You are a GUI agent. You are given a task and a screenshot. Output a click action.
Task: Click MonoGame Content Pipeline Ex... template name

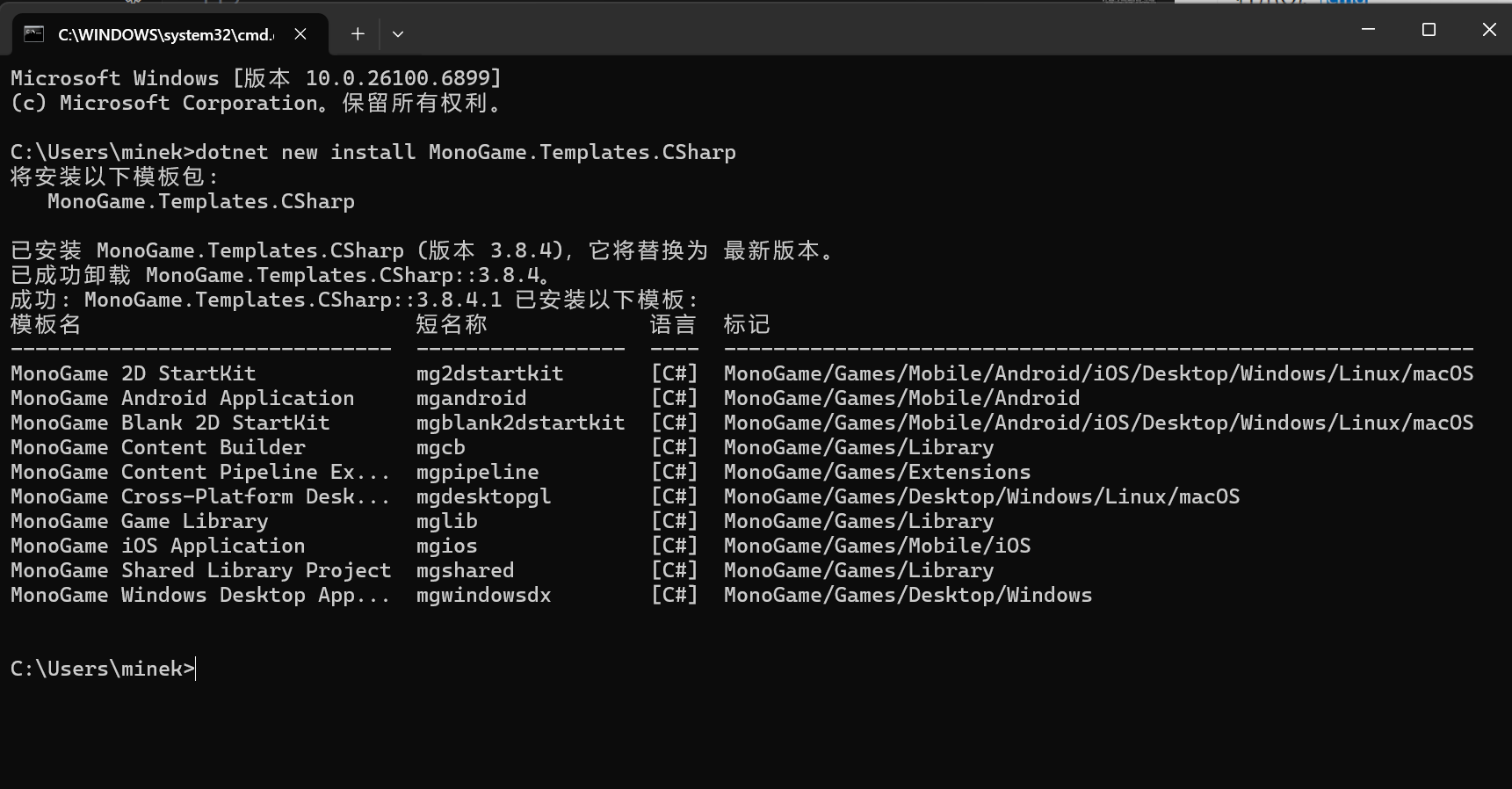200,472
